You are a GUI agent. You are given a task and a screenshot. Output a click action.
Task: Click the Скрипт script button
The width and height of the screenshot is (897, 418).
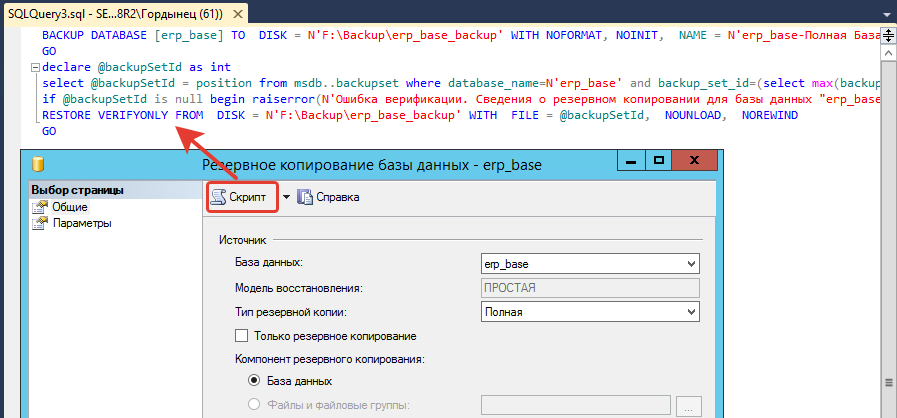[x=240, y=197]
